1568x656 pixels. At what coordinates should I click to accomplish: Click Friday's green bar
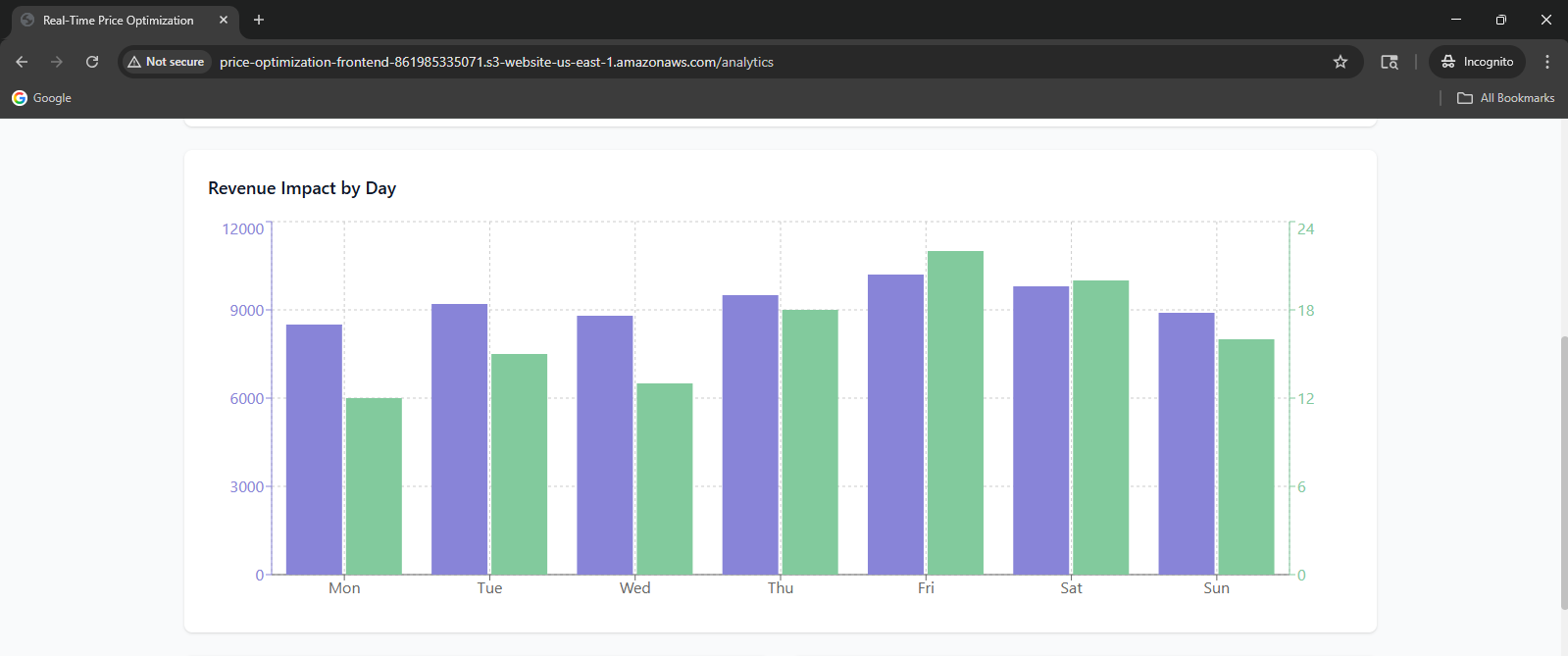956,413
